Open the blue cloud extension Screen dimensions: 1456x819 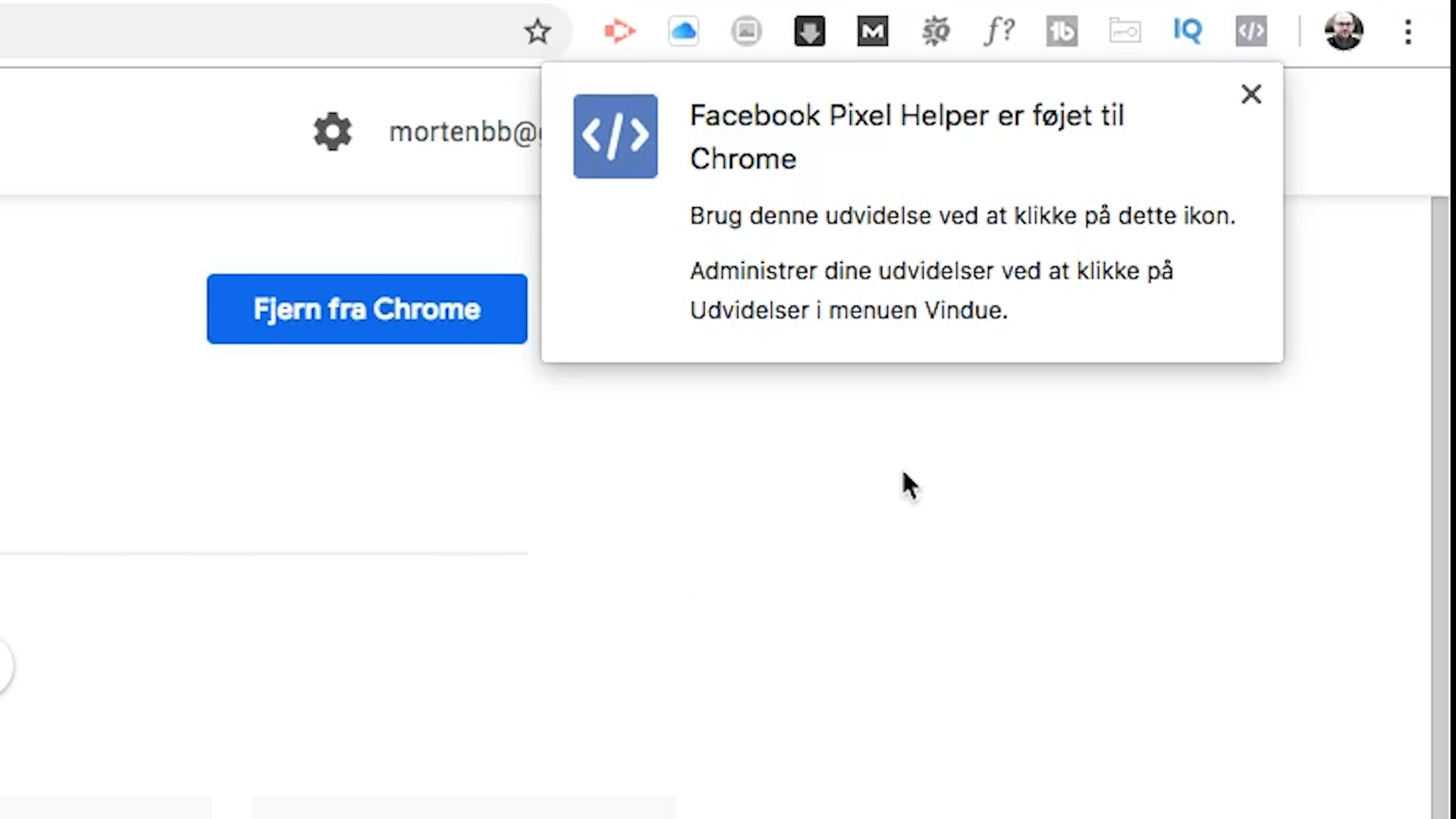[x=683, y=32]
